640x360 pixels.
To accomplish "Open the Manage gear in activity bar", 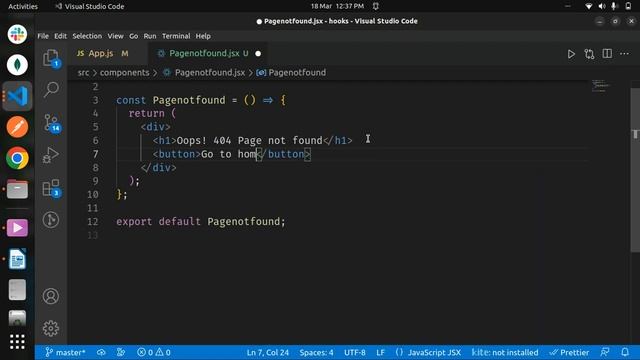I will (51, 328).
